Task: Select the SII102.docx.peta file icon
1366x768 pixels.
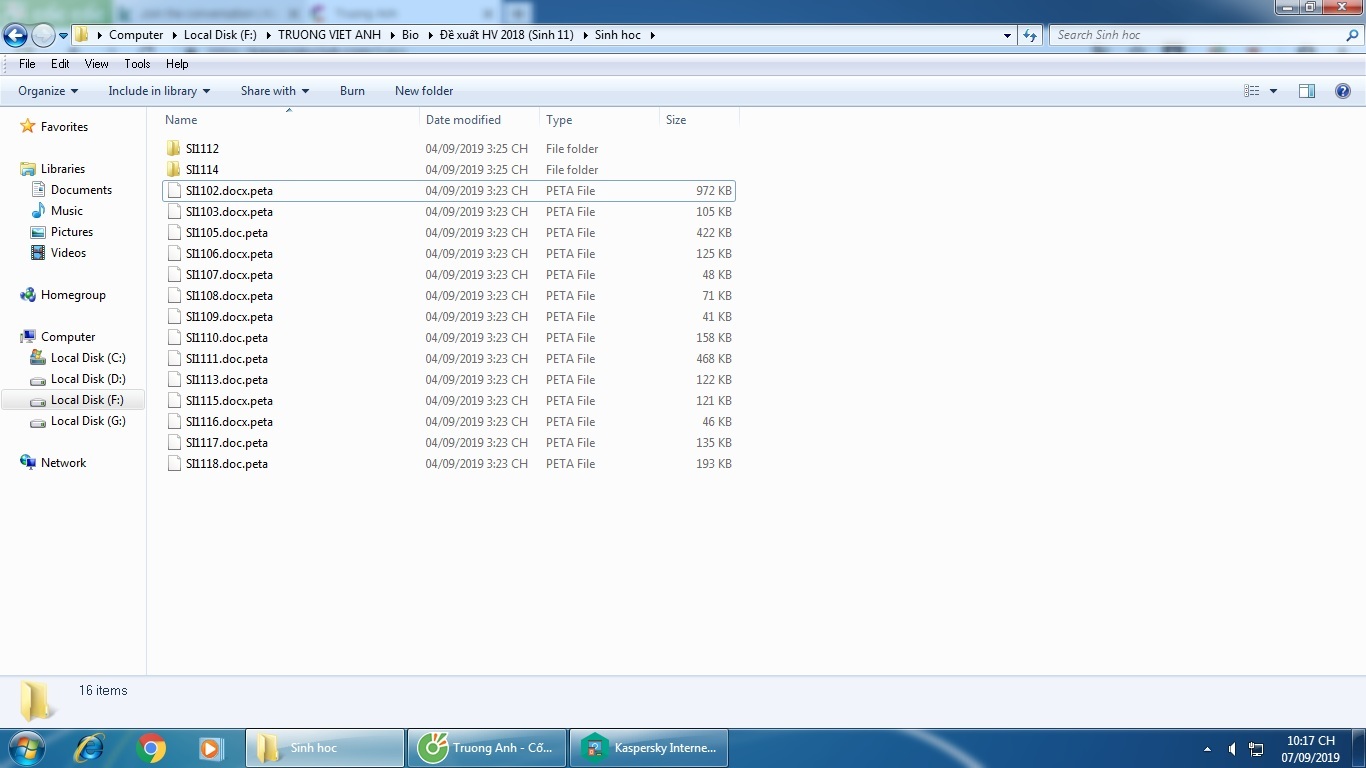Action: tap(174, 191)
